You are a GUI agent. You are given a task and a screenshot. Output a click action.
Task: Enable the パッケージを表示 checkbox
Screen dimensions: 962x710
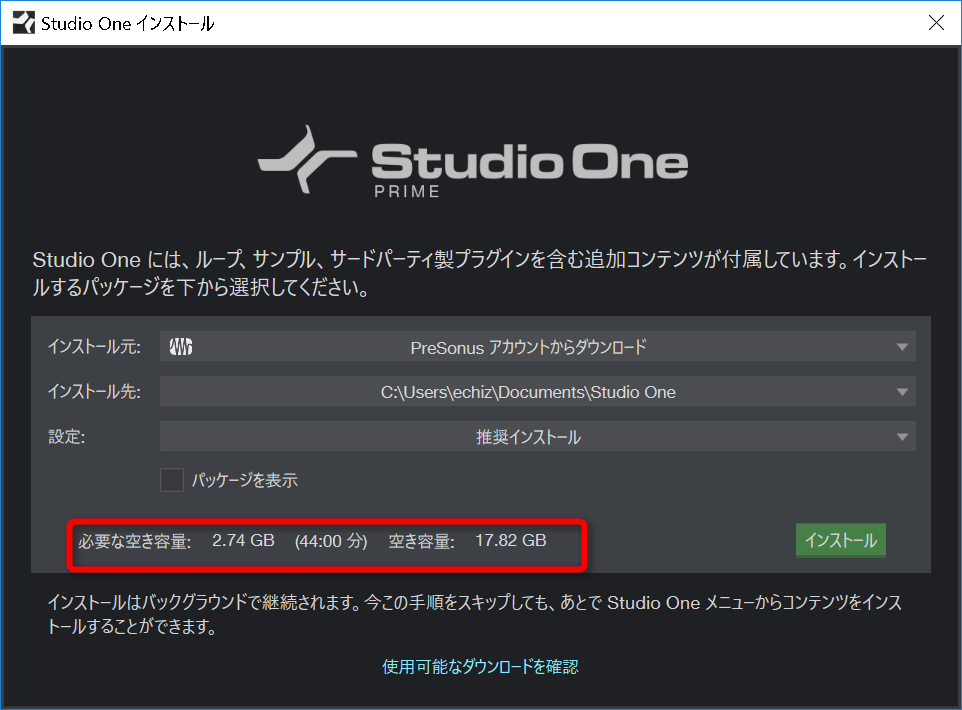171,480
